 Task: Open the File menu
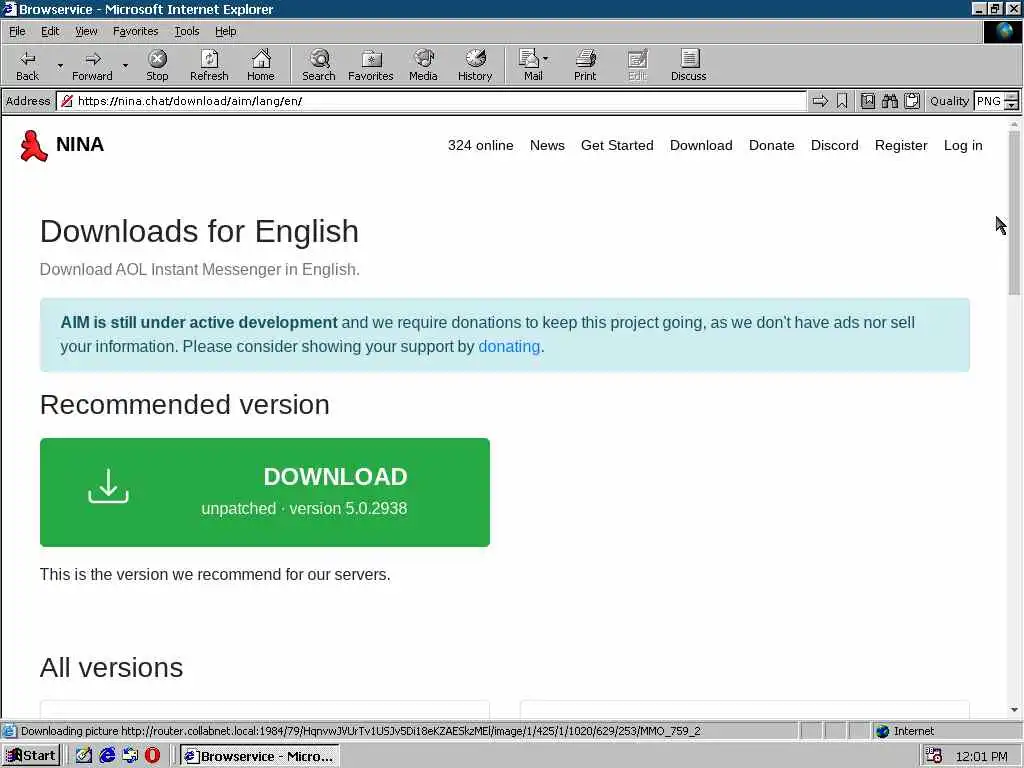(17, 31)
